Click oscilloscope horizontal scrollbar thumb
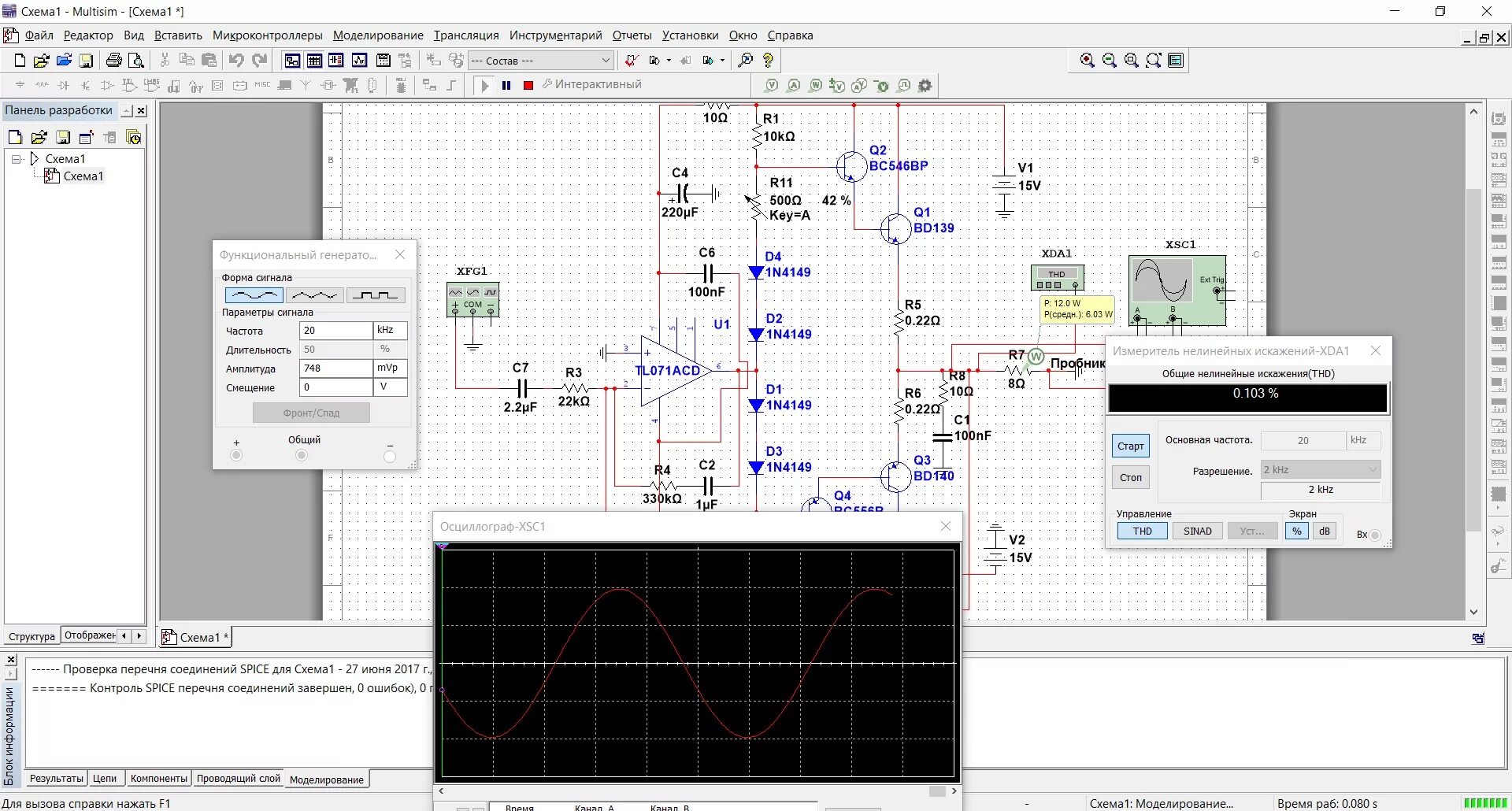This screenshot has height=811, width=1512. [937, 791]
